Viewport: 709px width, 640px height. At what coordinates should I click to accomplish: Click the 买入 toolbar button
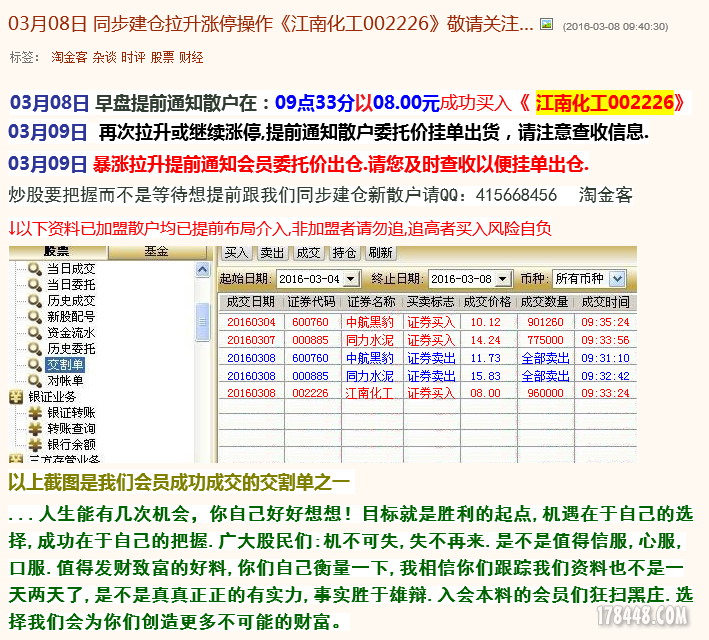[236, 253]
